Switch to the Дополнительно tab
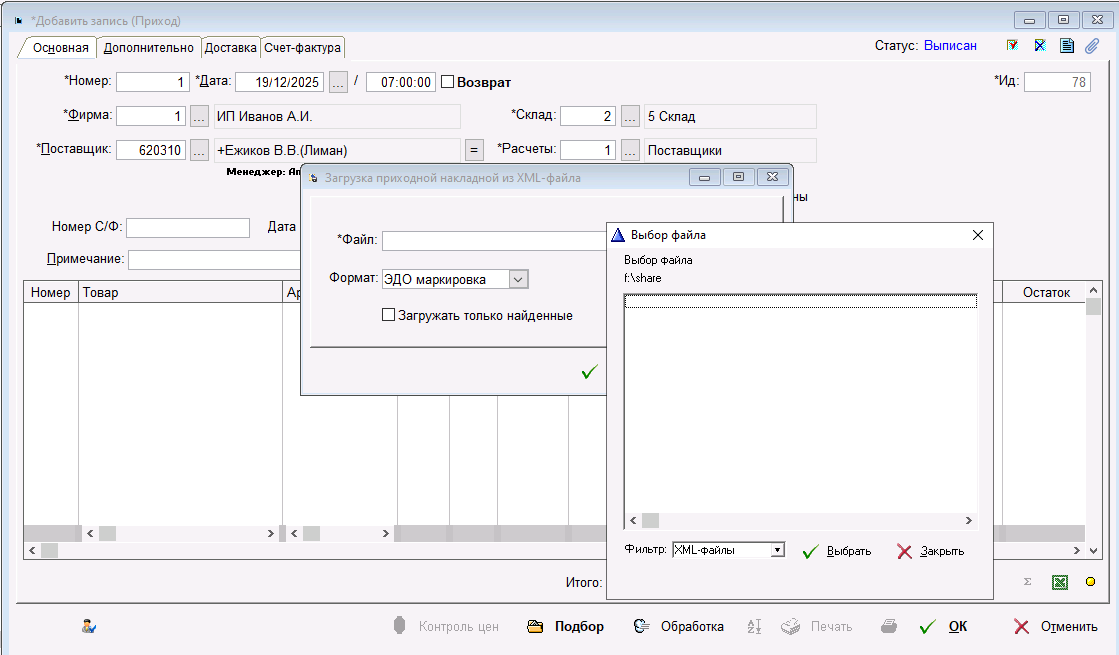The height and width of the screenshot is (655, 1119). pyautogui.click(x=148, y=48)
